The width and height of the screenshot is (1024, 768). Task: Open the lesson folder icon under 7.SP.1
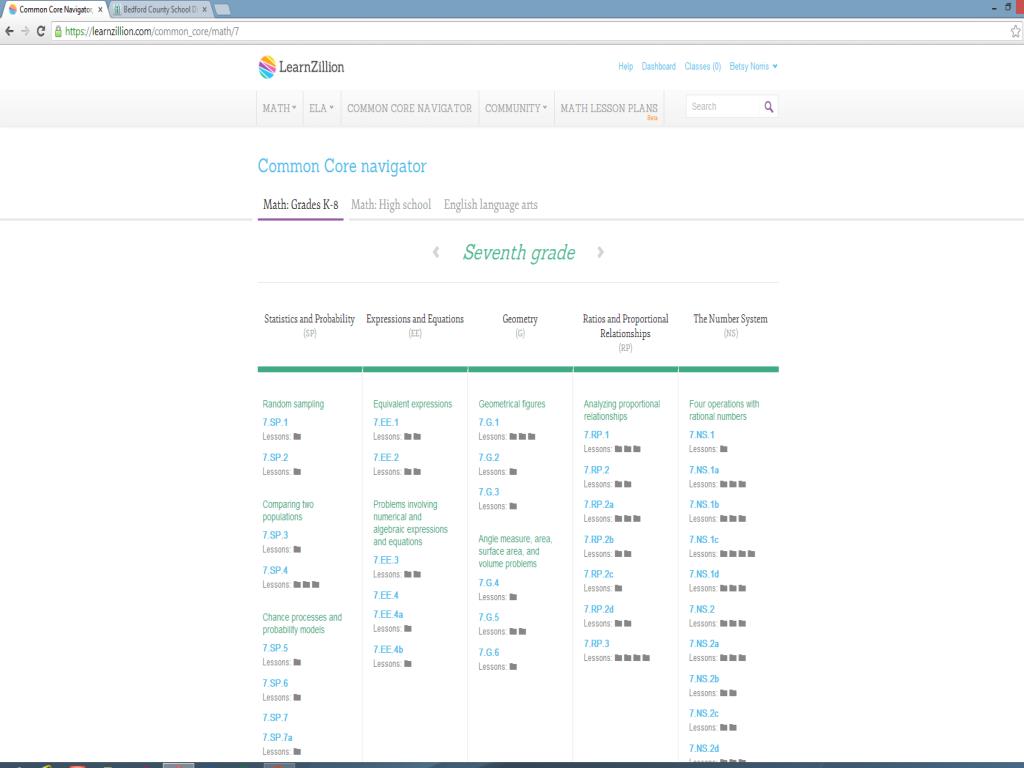[297, 436]
